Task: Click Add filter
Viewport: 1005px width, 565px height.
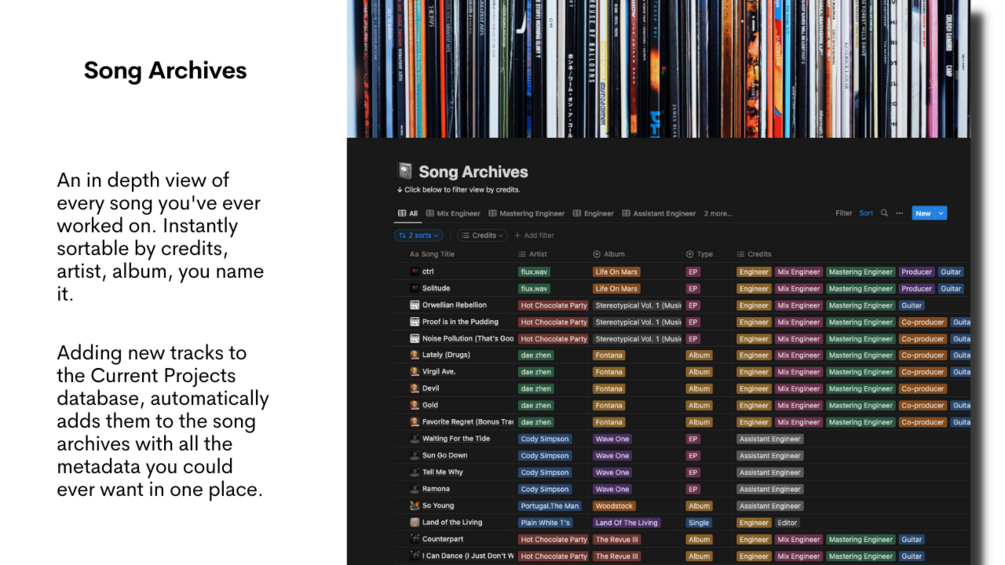Action: point(534,235)
